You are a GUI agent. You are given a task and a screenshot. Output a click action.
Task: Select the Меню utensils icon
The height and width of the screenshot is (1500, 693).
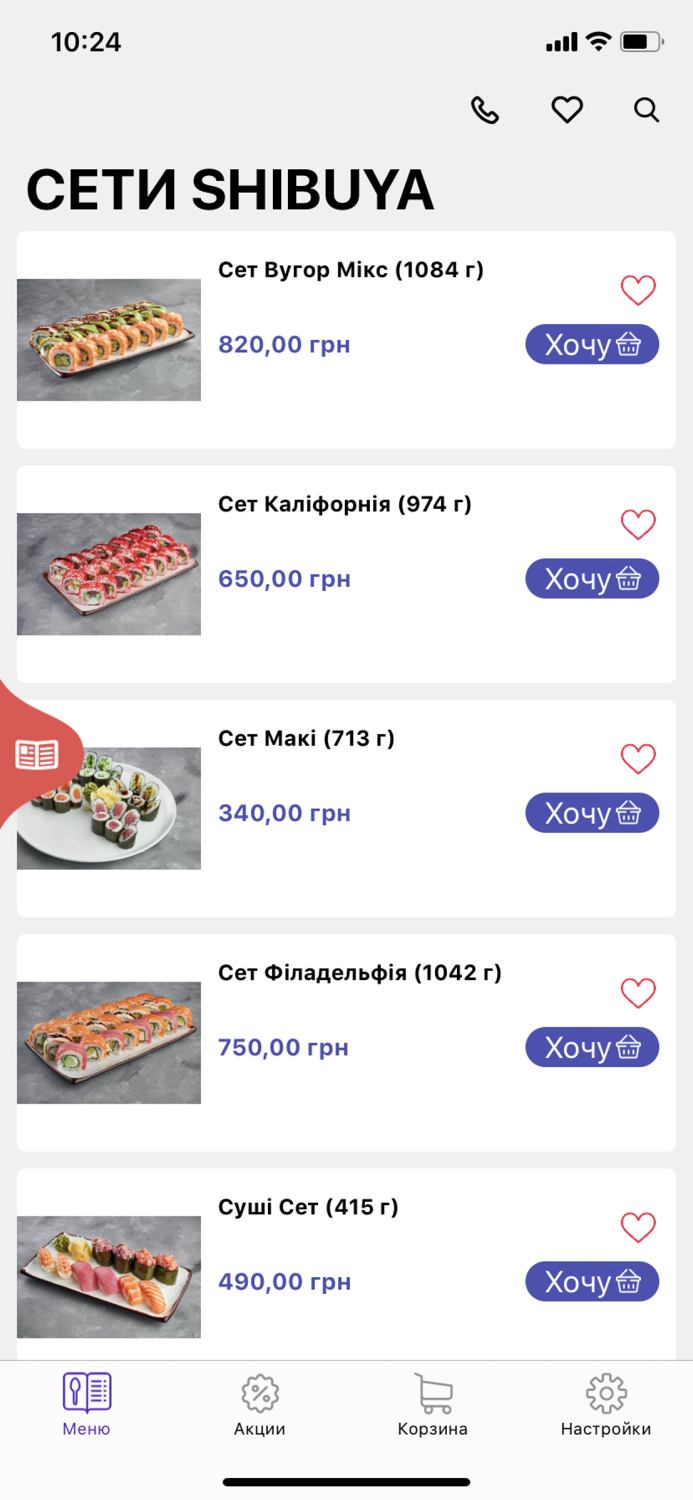pyautogui.click(x=86, y=1387)
